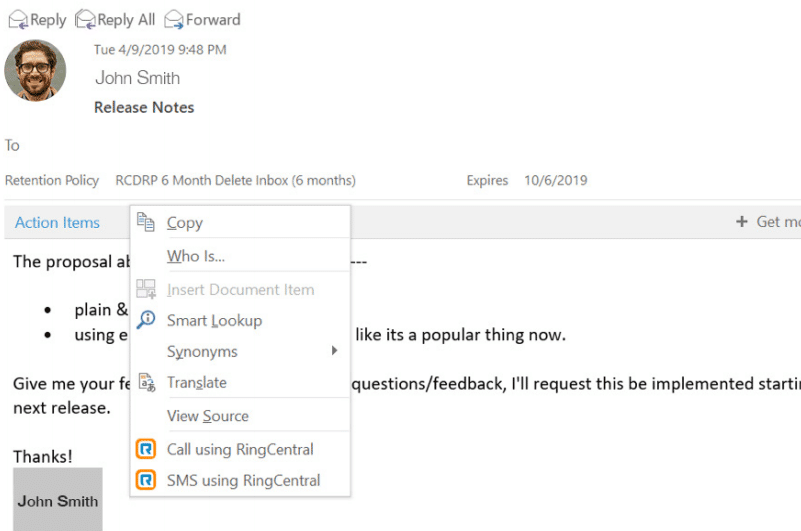This screenshot has width=801, height=531.
Task: Click the 'Give me your' sentence start
Action: pyautogui.click(x=63, y=384)
